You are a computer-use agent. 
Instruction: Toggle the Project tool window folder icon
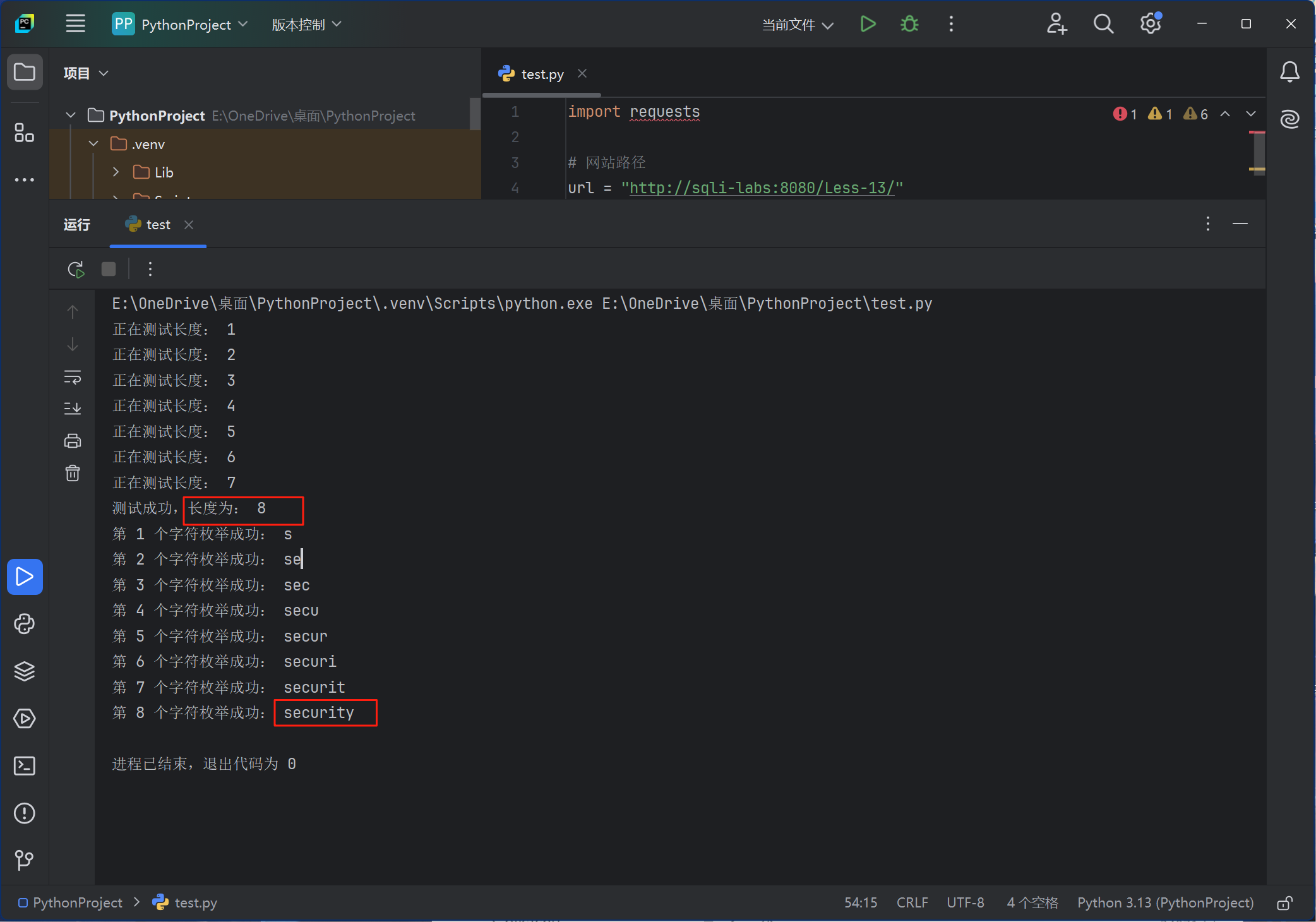(x=25, y=72)
